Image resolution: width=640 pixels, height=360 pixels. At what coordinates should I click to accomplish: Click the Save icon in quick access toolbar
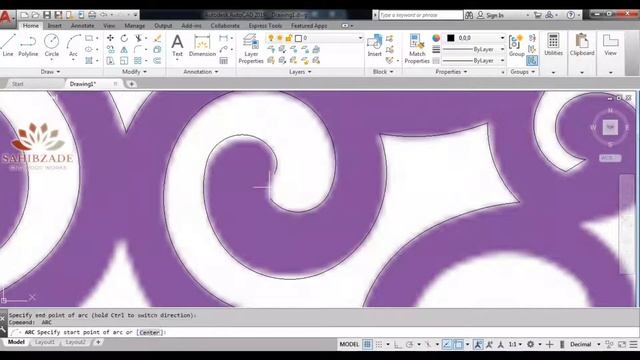coord(47,15)
